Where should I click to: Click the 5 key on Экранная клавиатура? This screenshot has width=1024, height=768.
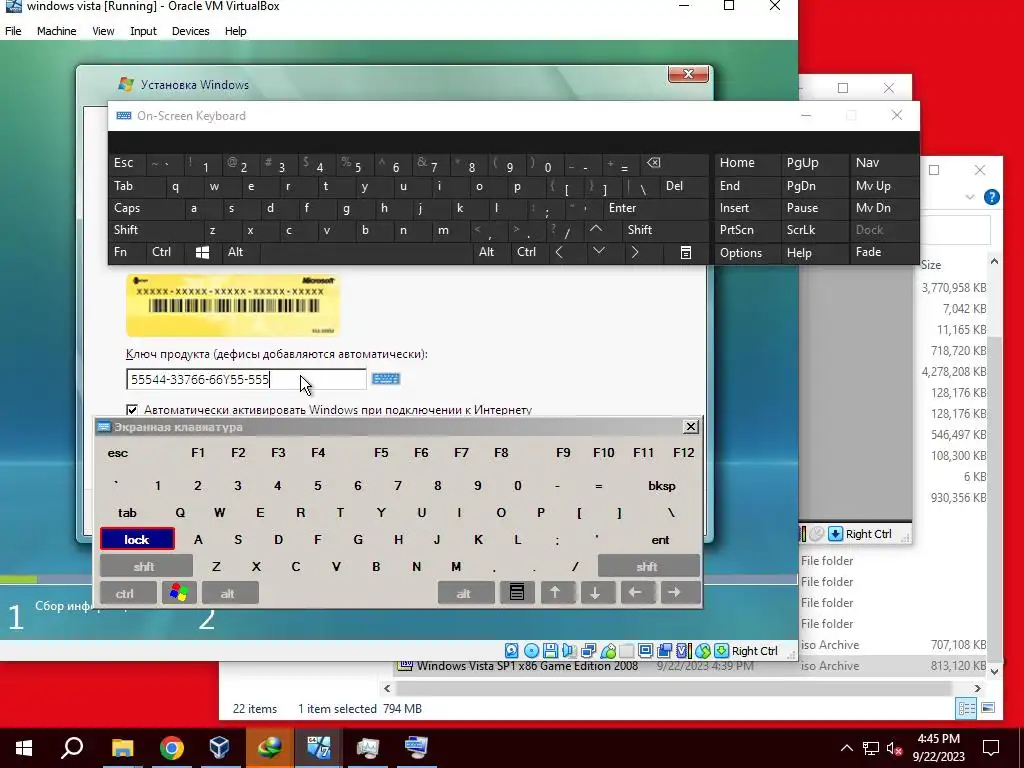tap(317, 486)
